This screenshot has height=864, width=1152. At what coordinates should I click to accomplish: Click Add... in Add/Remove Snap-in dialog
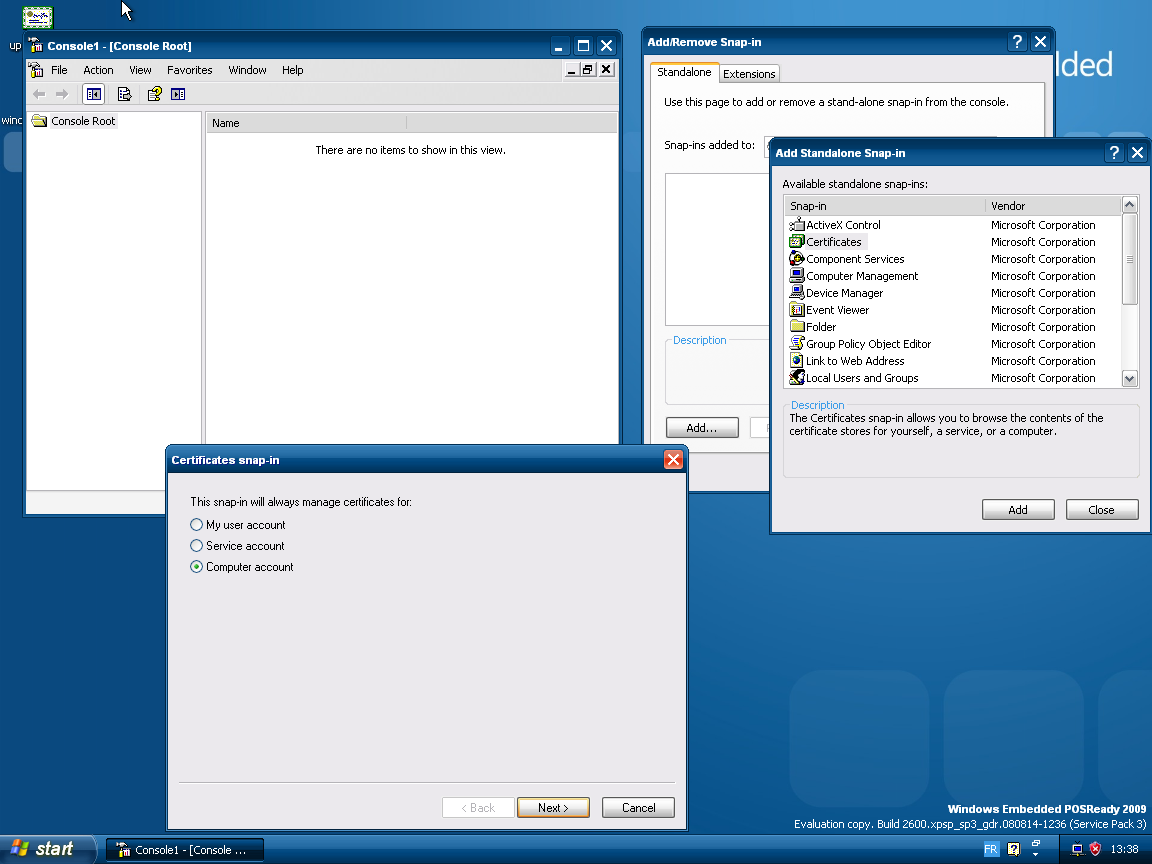tap(702, 427)
